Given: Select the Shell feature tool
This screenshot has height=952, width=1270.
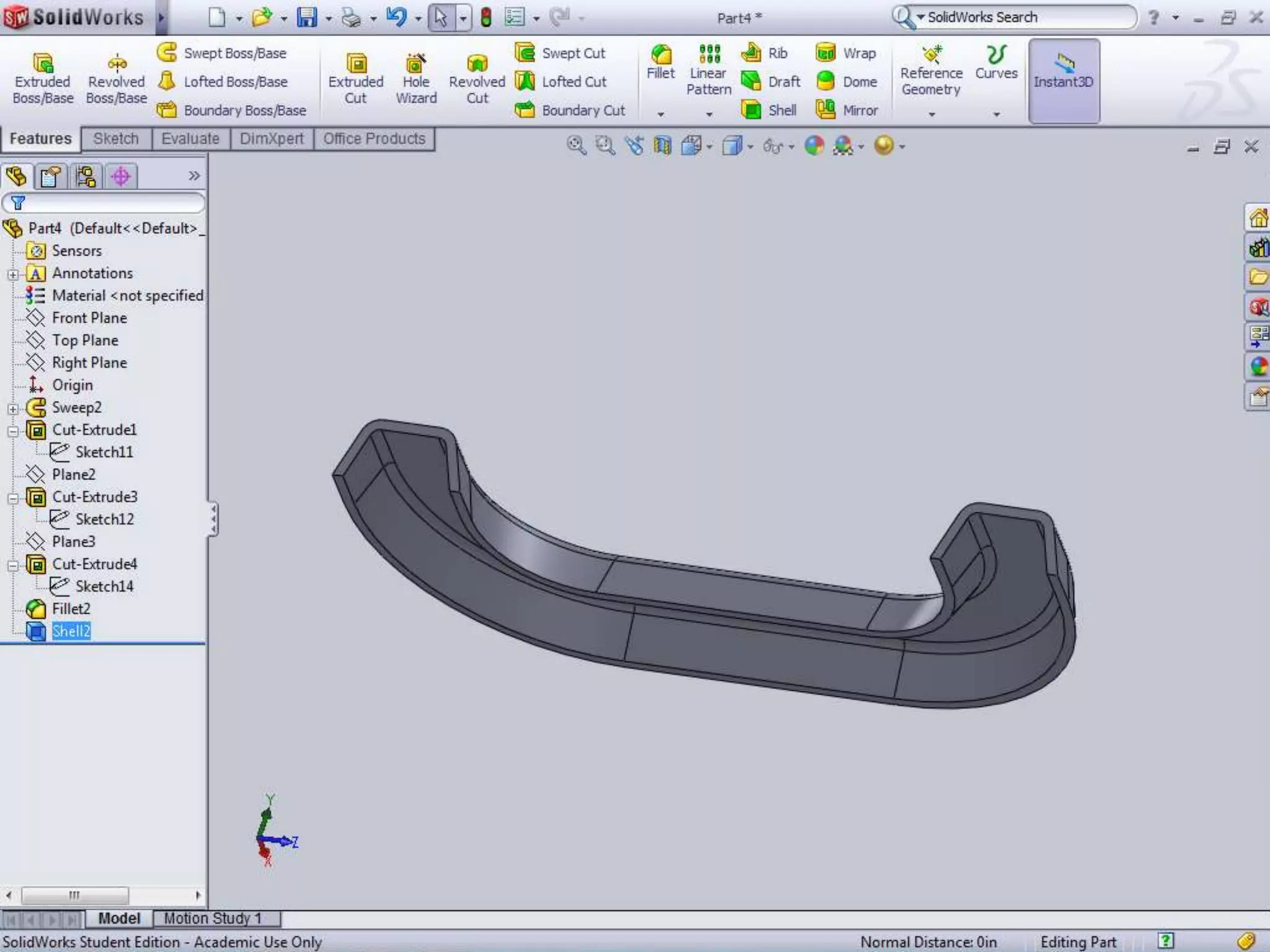Looking at the screenshot, I should 769,110.
